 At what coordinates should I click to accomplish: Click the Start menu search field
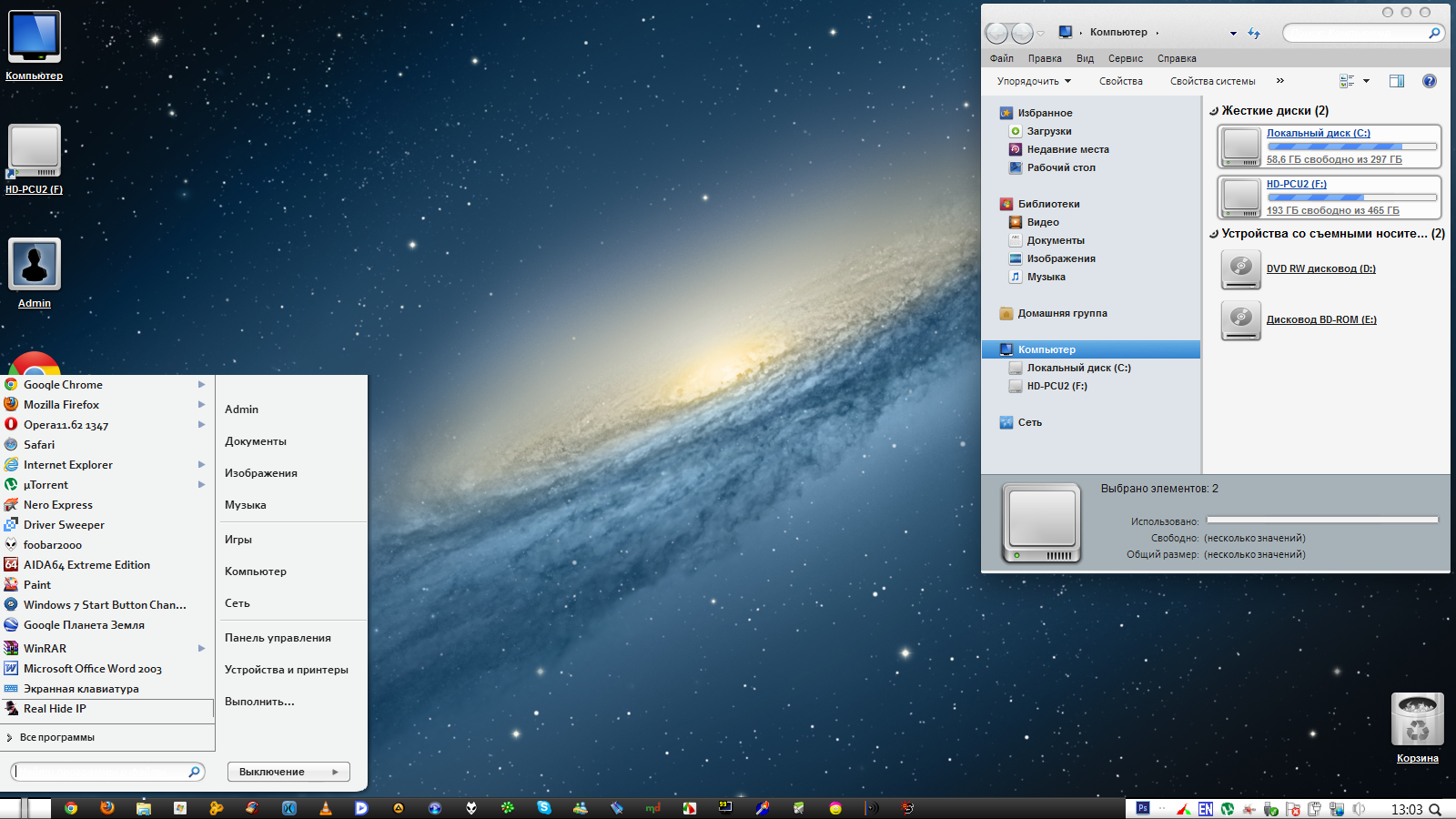click(x=100, y=772)
